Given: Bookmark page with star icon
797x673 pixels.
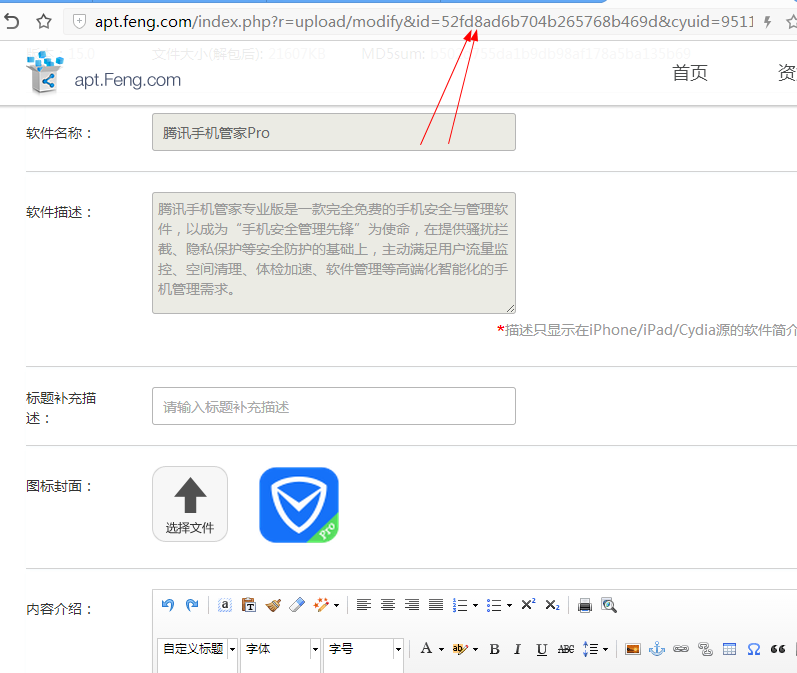Looking at the screenshot, I should tap(44, 21).
